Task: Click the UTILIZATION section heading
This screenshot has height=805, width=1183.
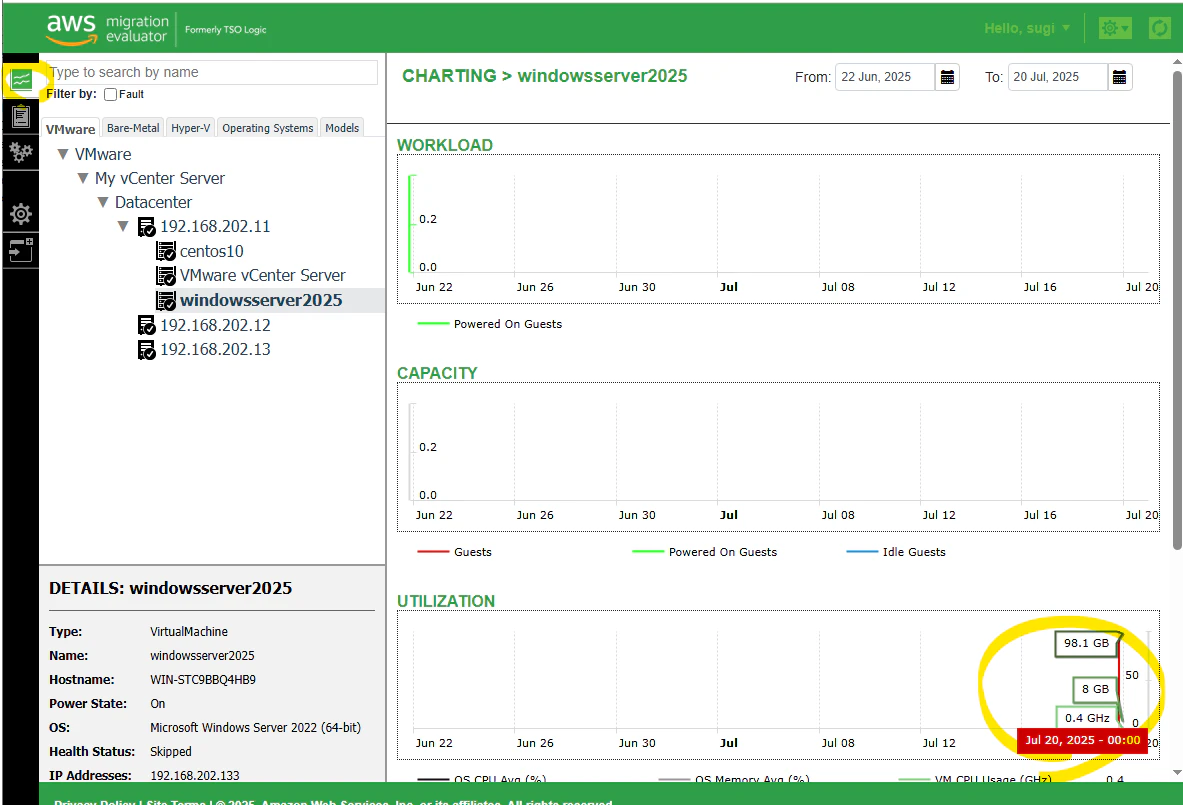Action: coord(447,601)
